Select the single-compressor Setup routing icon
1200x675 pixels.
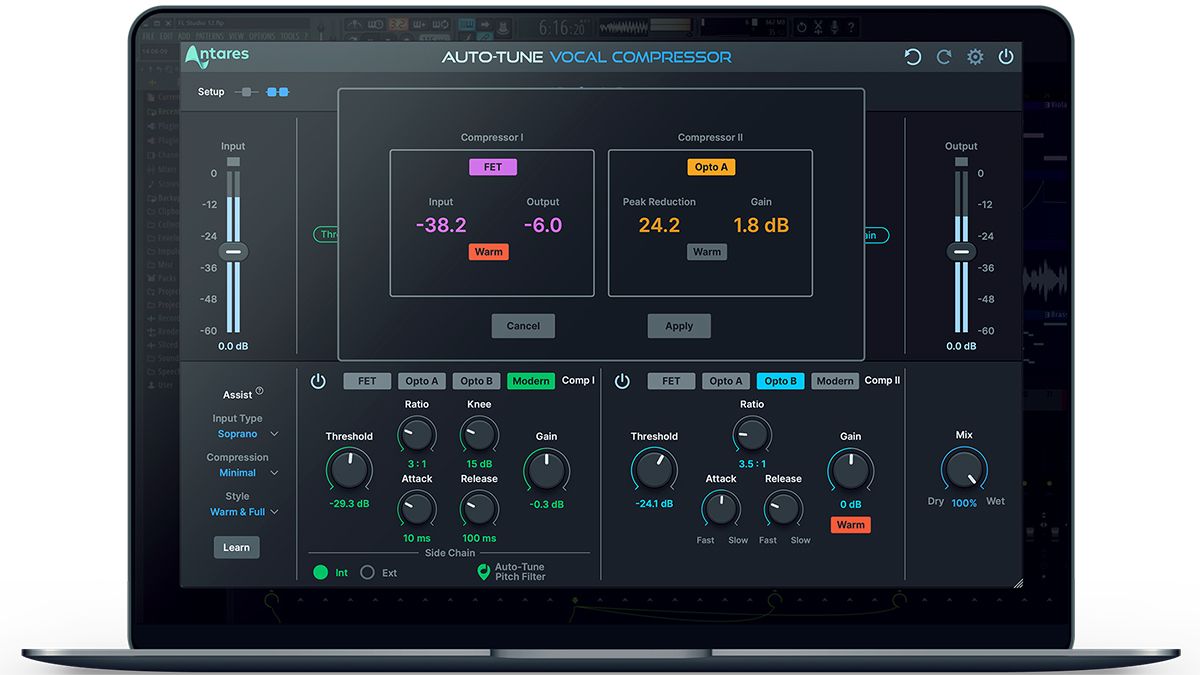pyautogui.click(x=246, y=92)
